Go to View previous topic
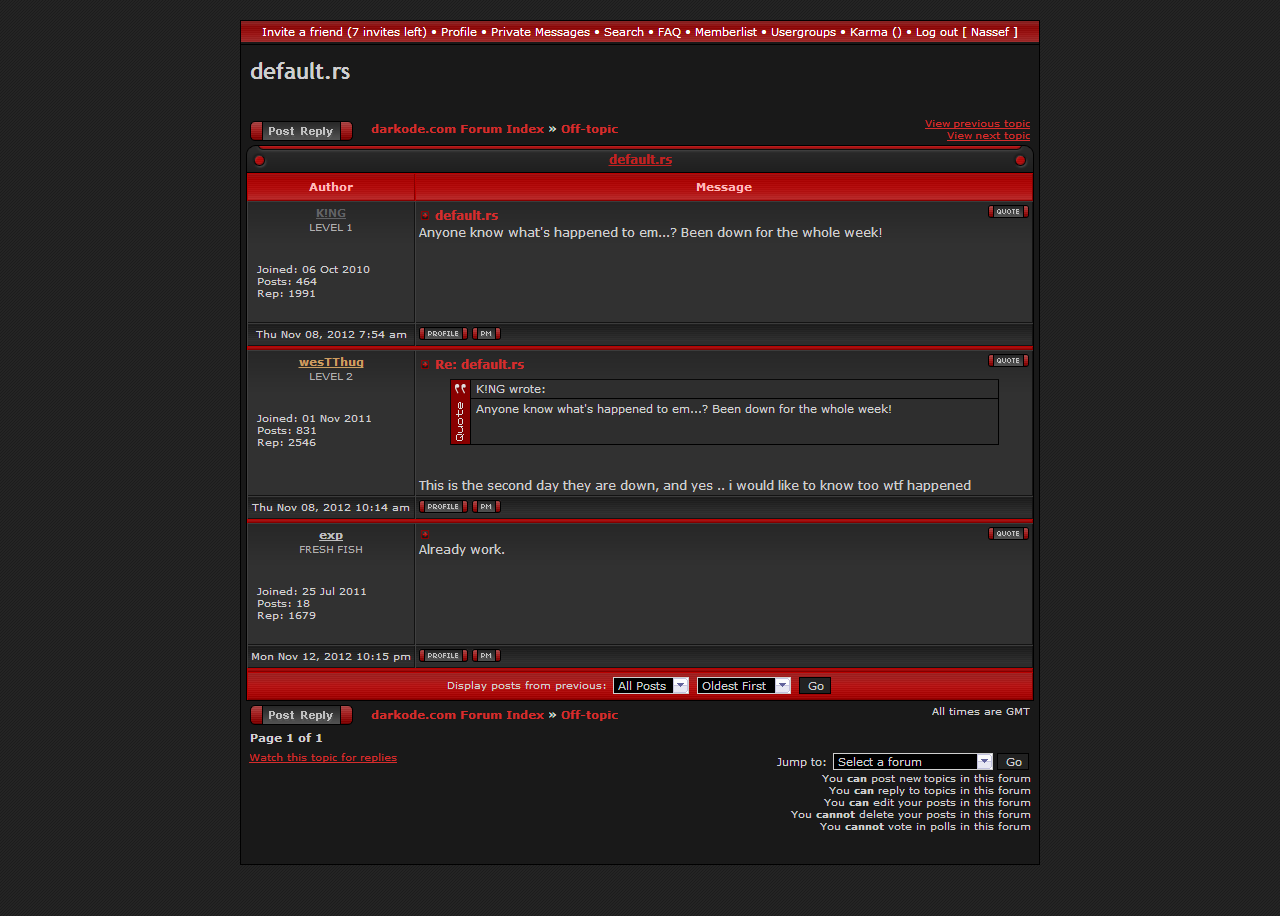 977,124
